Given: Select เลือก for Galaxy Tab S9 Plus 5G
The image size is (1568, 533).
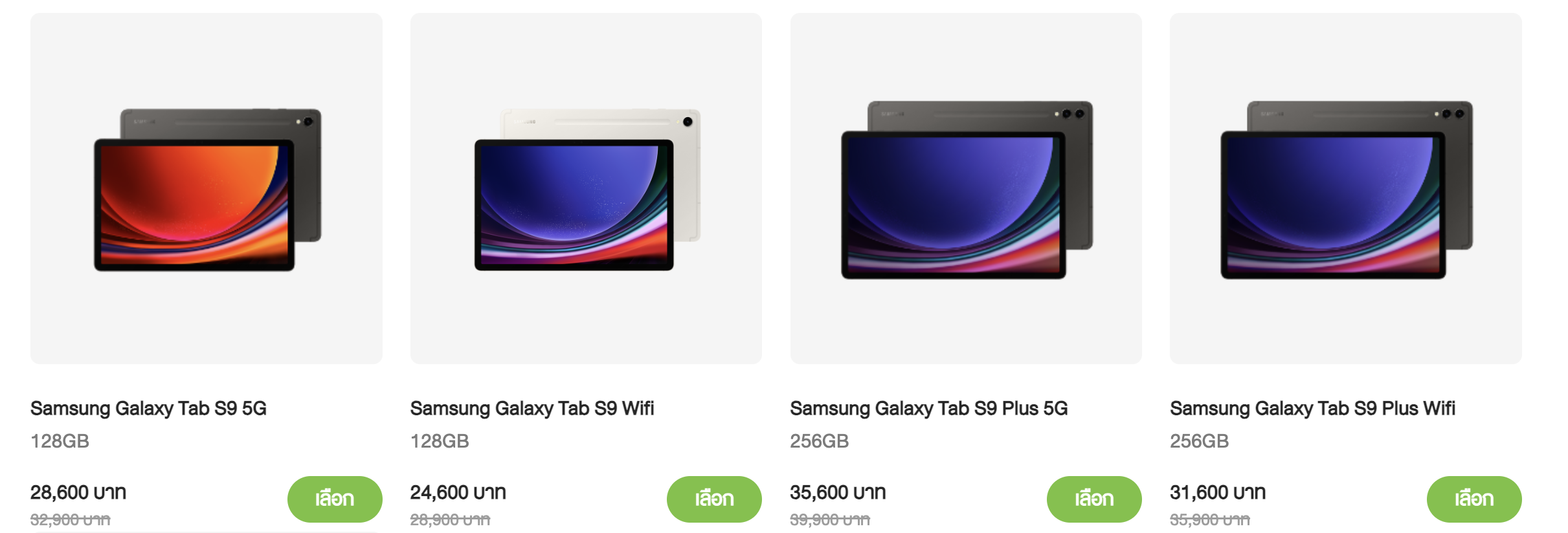Looking at the screenshot, I should pyautogui.click(x=1094, y=499).
